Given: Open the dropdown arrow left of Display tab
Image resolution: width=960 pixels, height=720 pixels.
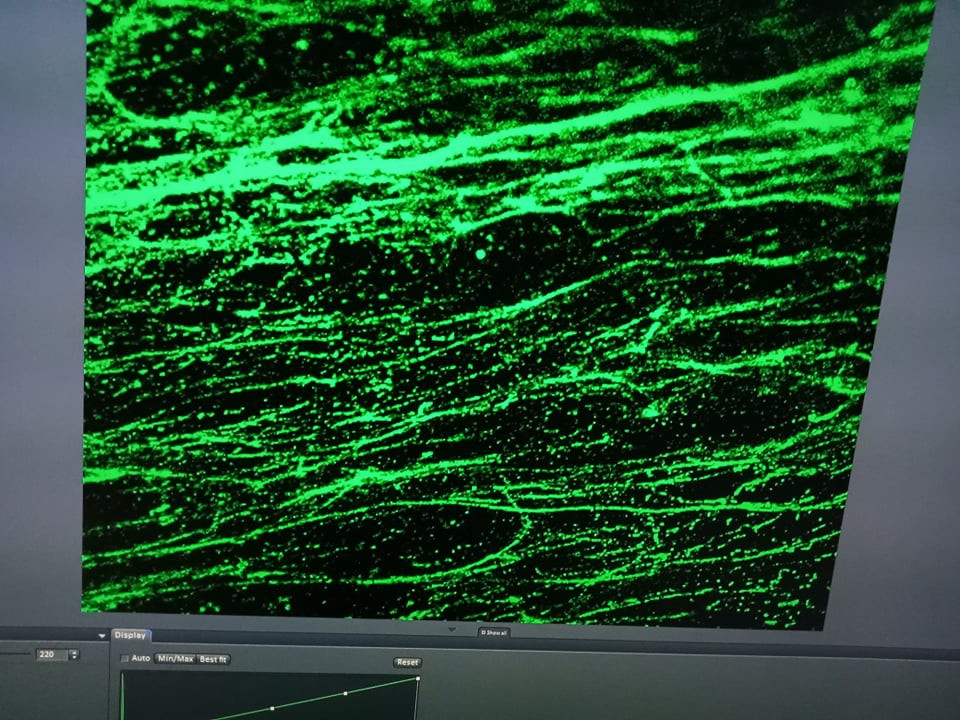Looking at the screenshot, I should tap(101, 636).
